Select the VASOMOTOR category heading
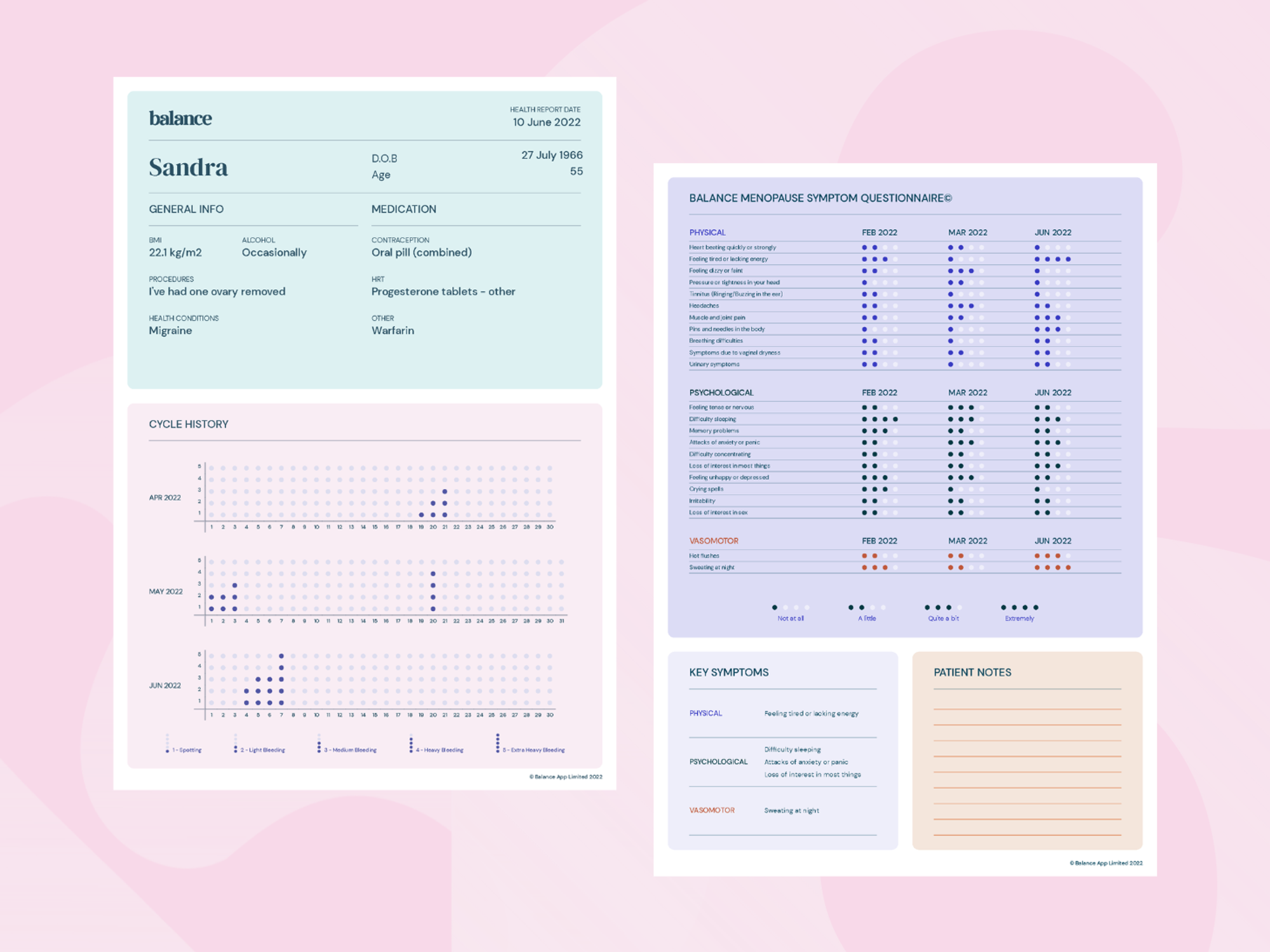 pos(713,540)
